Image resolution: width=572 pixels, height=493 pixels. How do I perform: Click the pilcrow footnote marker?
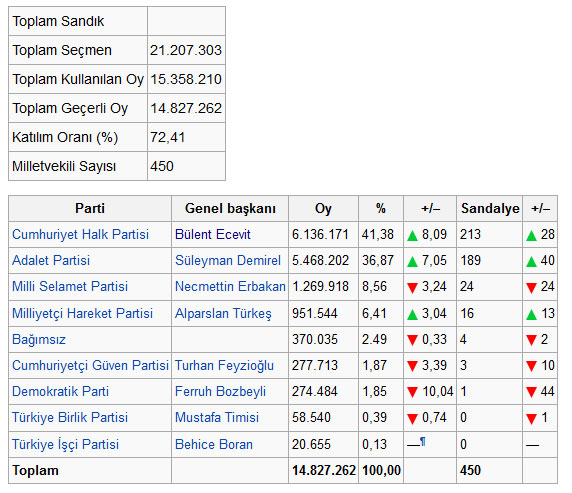(x=422, y=442)
